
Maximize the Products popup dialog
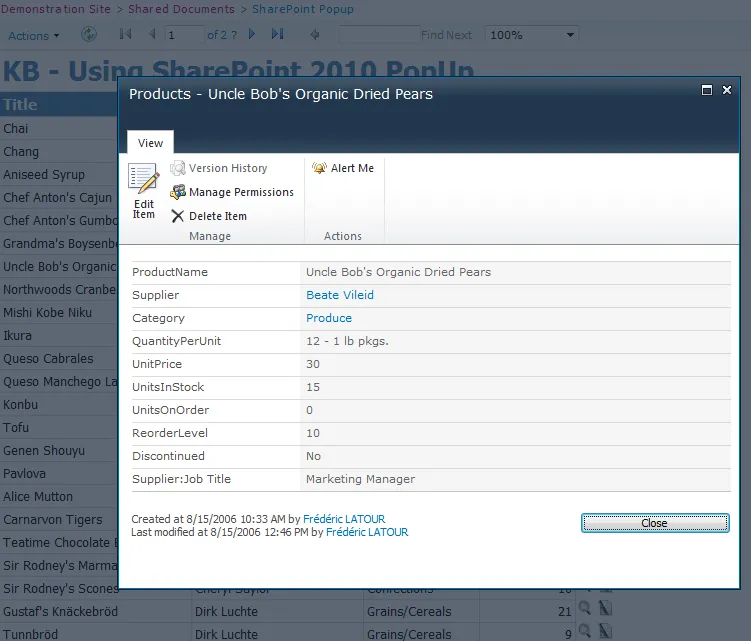click(707, 90)
